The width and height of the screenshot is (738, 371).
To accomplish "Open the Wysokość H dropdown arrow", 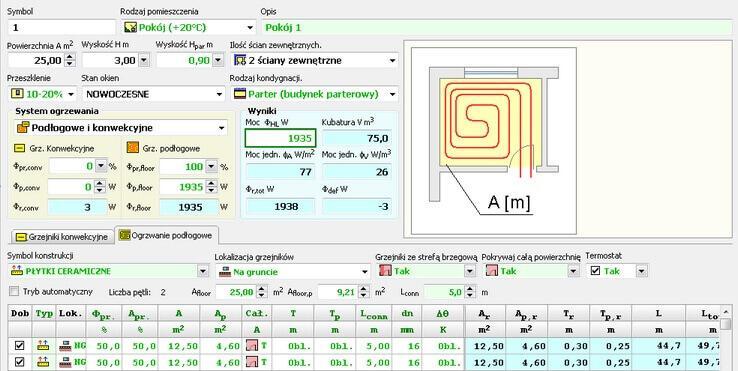I will (144, 60).
